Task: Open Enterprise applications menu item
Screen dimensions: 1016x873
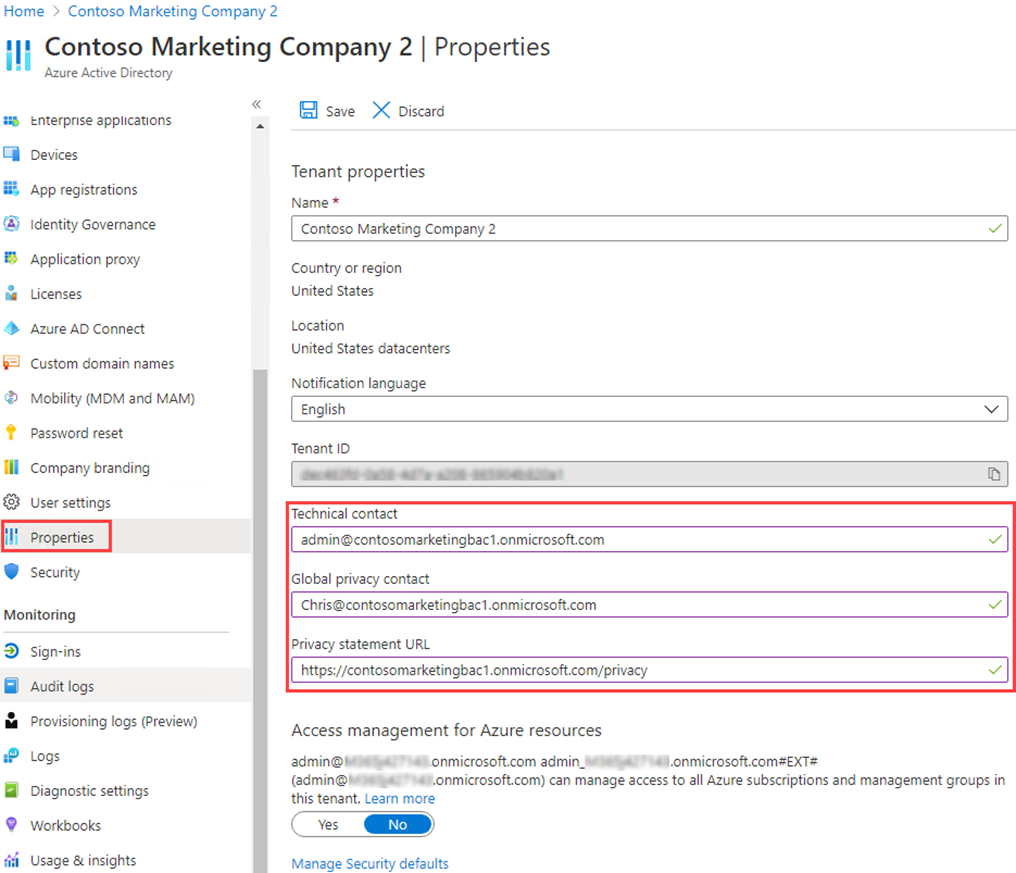Action: point(100,121)
